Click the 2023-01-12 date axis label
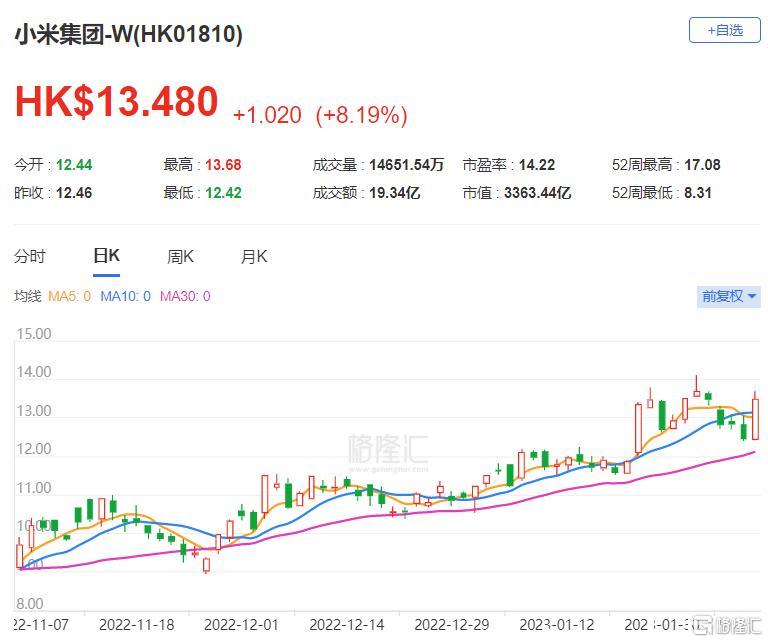768x642 pixels. pyautogui.click(x=557, y=625)
